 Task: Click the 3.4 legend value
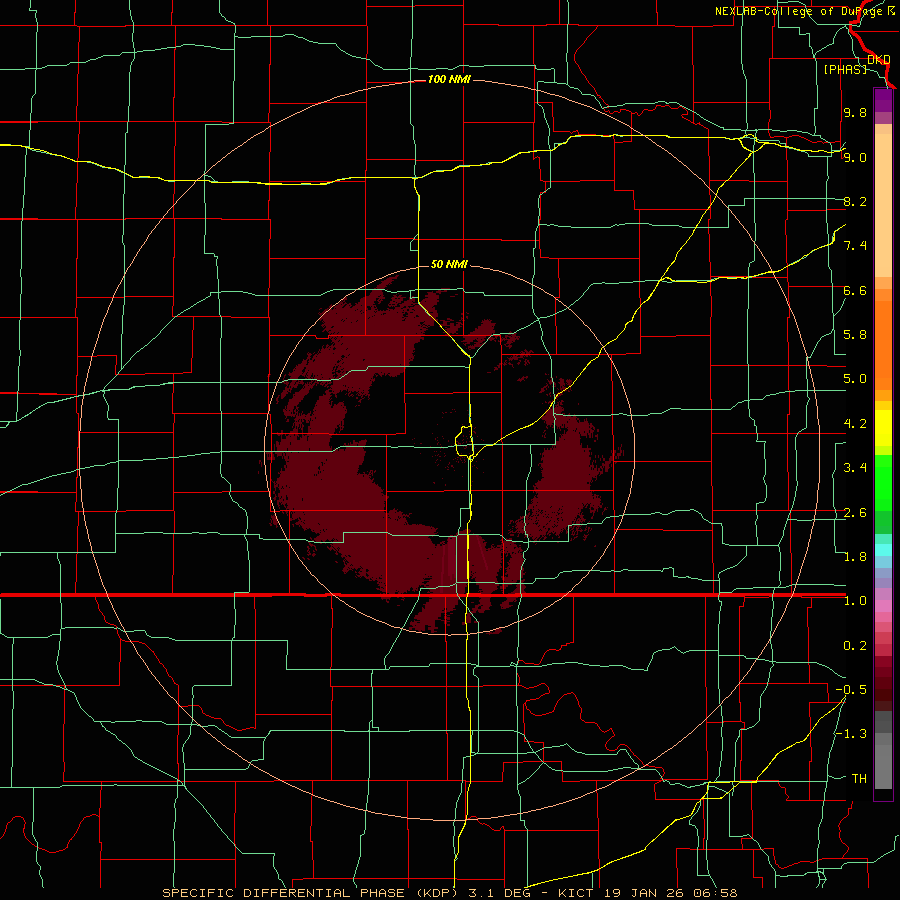click(855, 468)
